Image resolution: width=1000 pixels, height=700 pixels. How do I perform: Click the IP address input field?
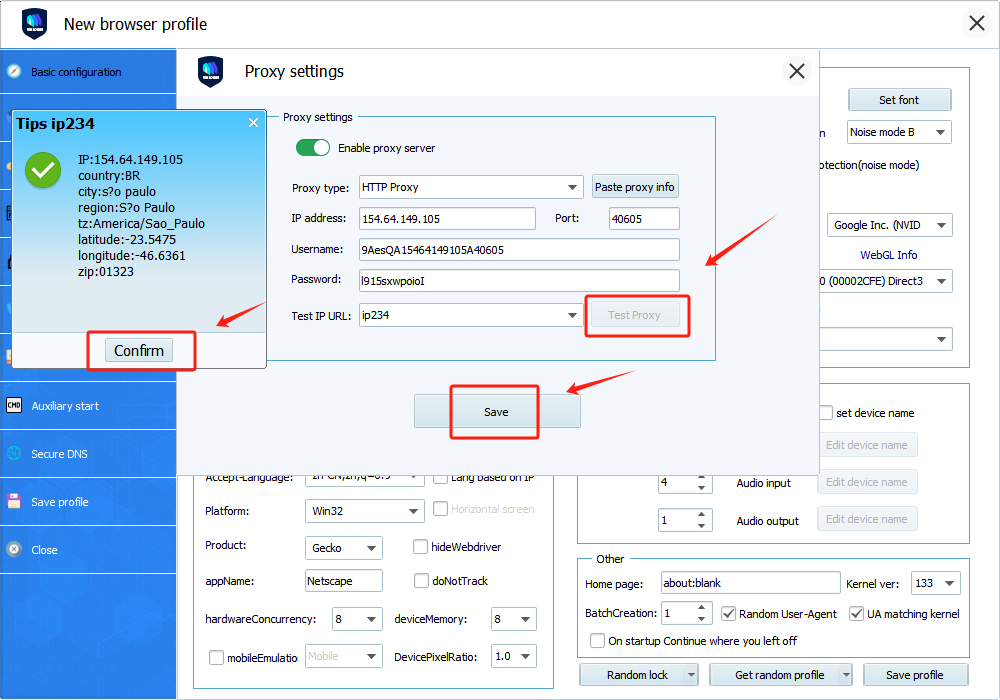[447, 219]
